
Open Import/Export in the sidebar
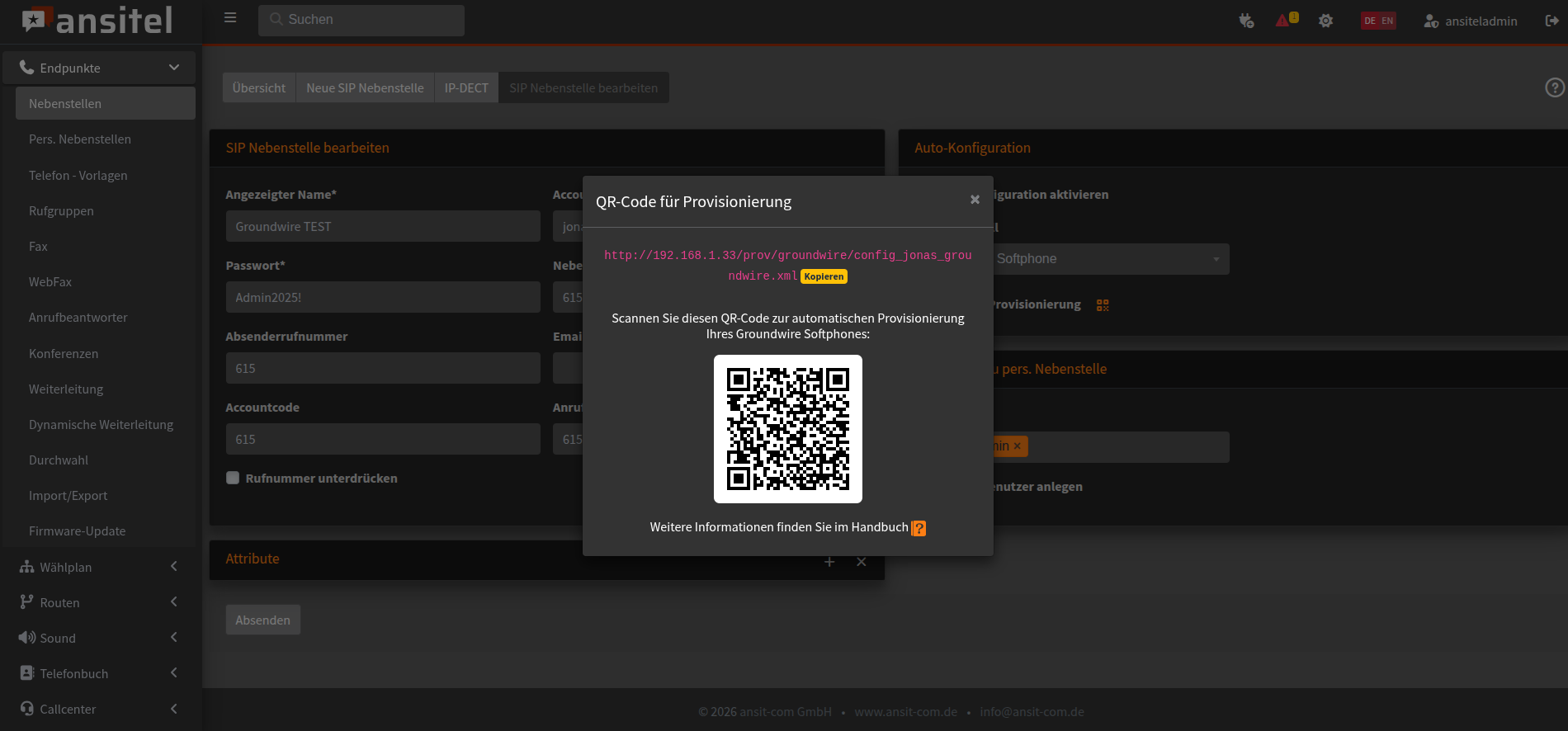[106, 495]
